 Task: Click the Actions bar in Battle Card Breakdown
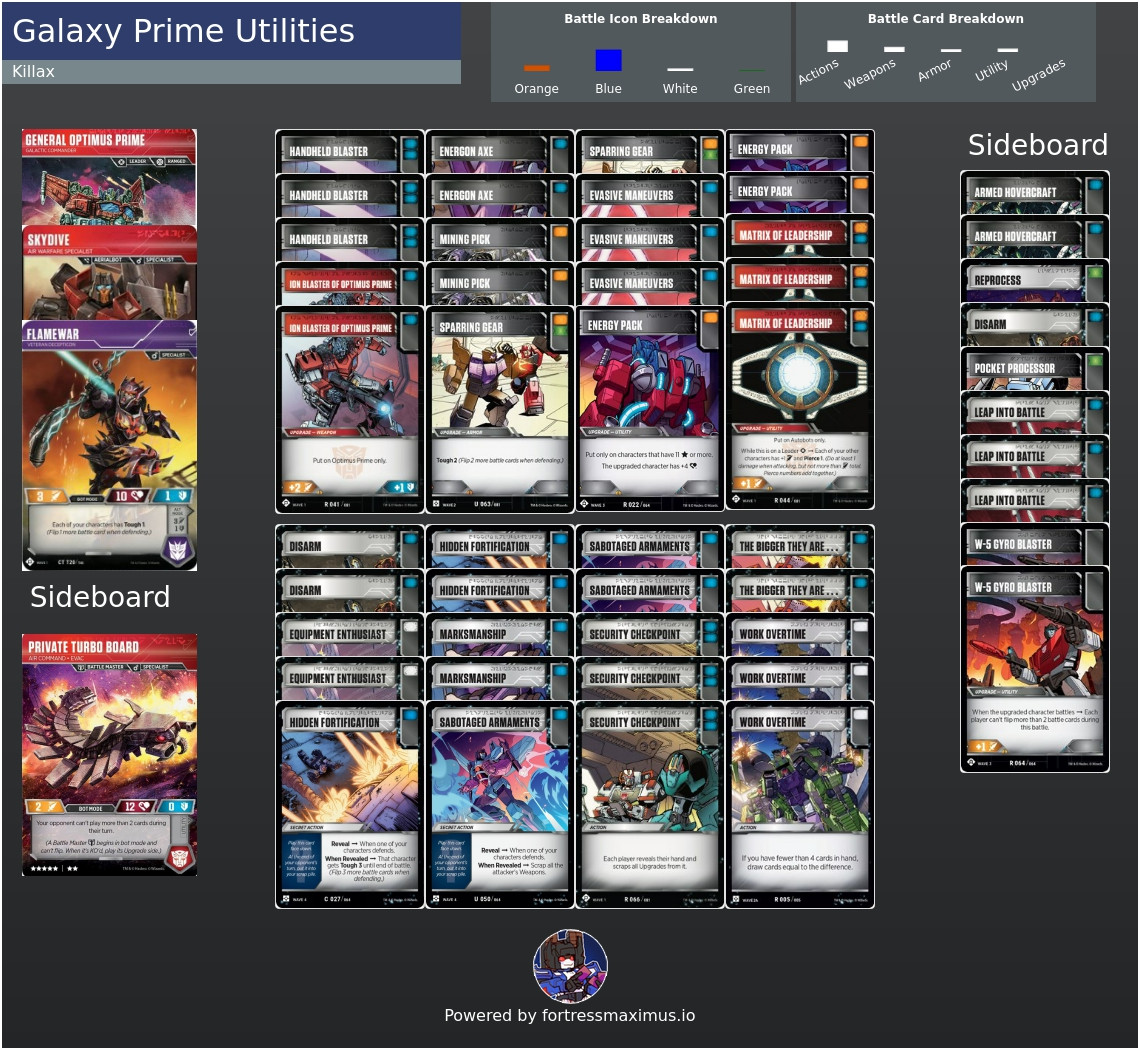point(838,47)
